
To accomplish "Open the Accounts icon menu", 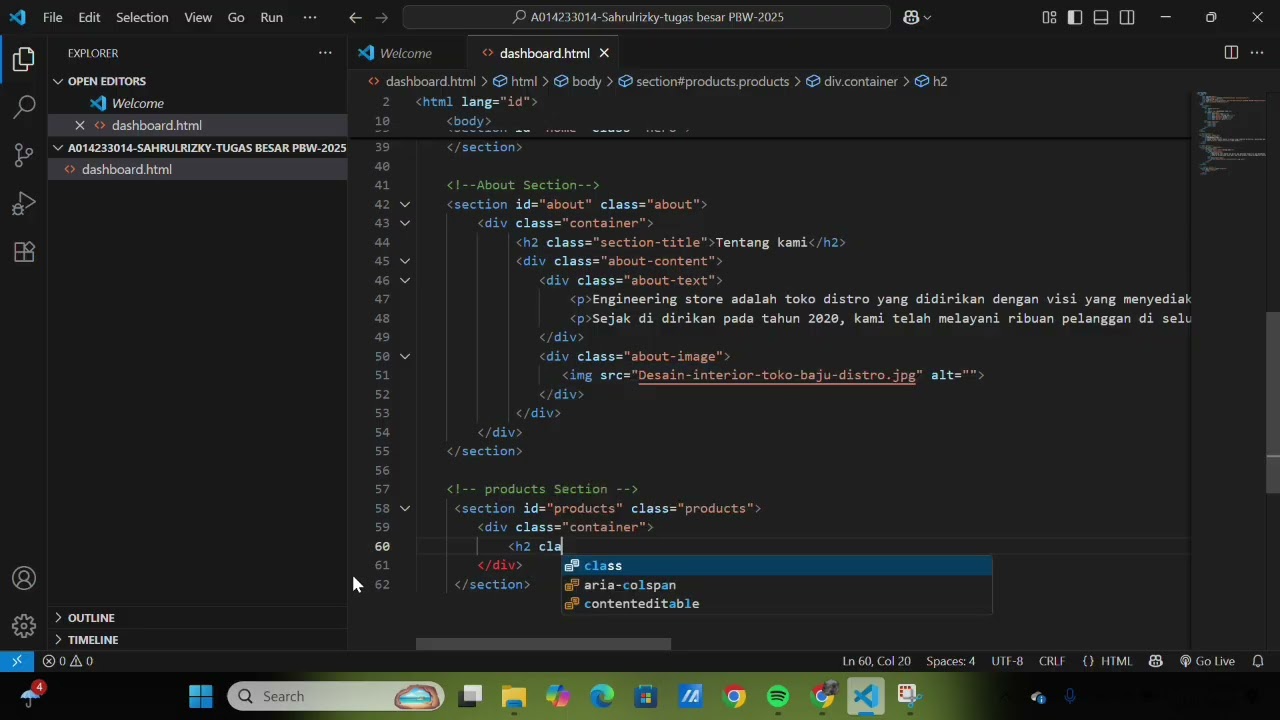I will [x=24, y=579].
